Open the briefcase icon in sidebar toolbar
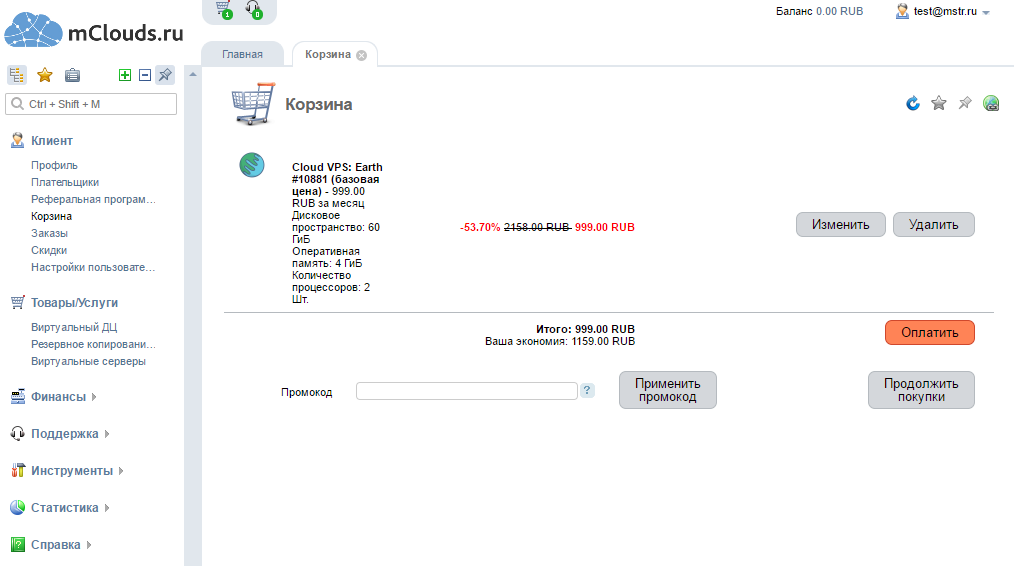This screenshot has height=566, width=1014. pyautogui.click(x=72, y=75)
